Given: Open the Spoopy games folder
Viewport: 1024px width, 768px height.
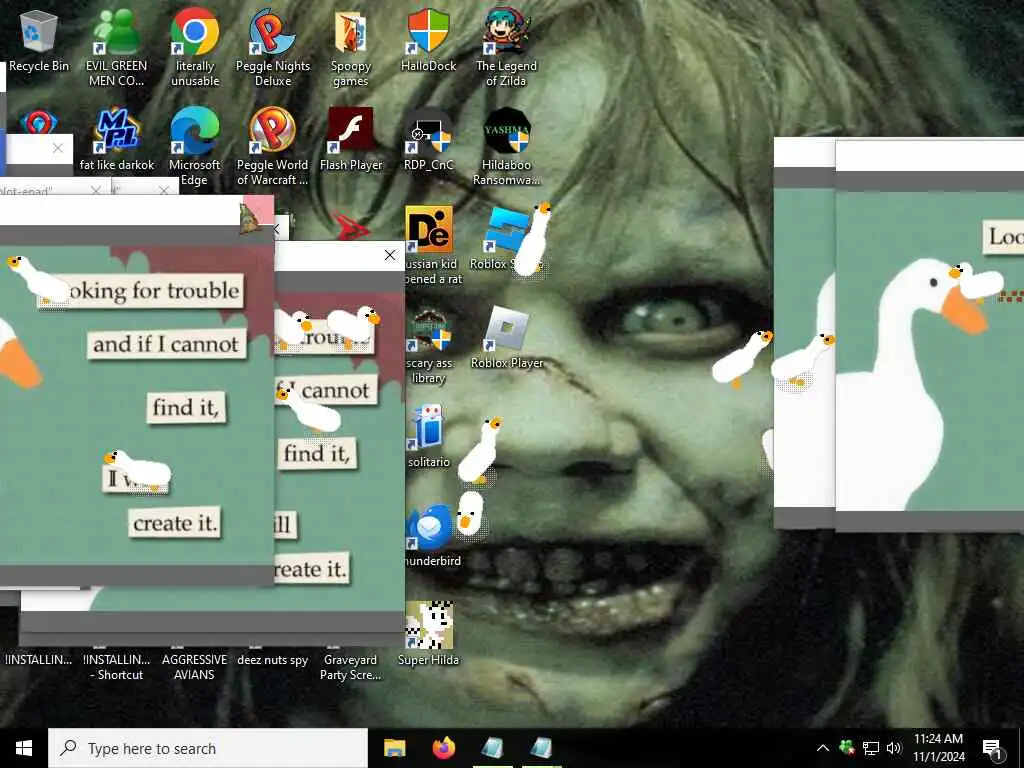Looking at the screenshot, I should pos(351,47).
